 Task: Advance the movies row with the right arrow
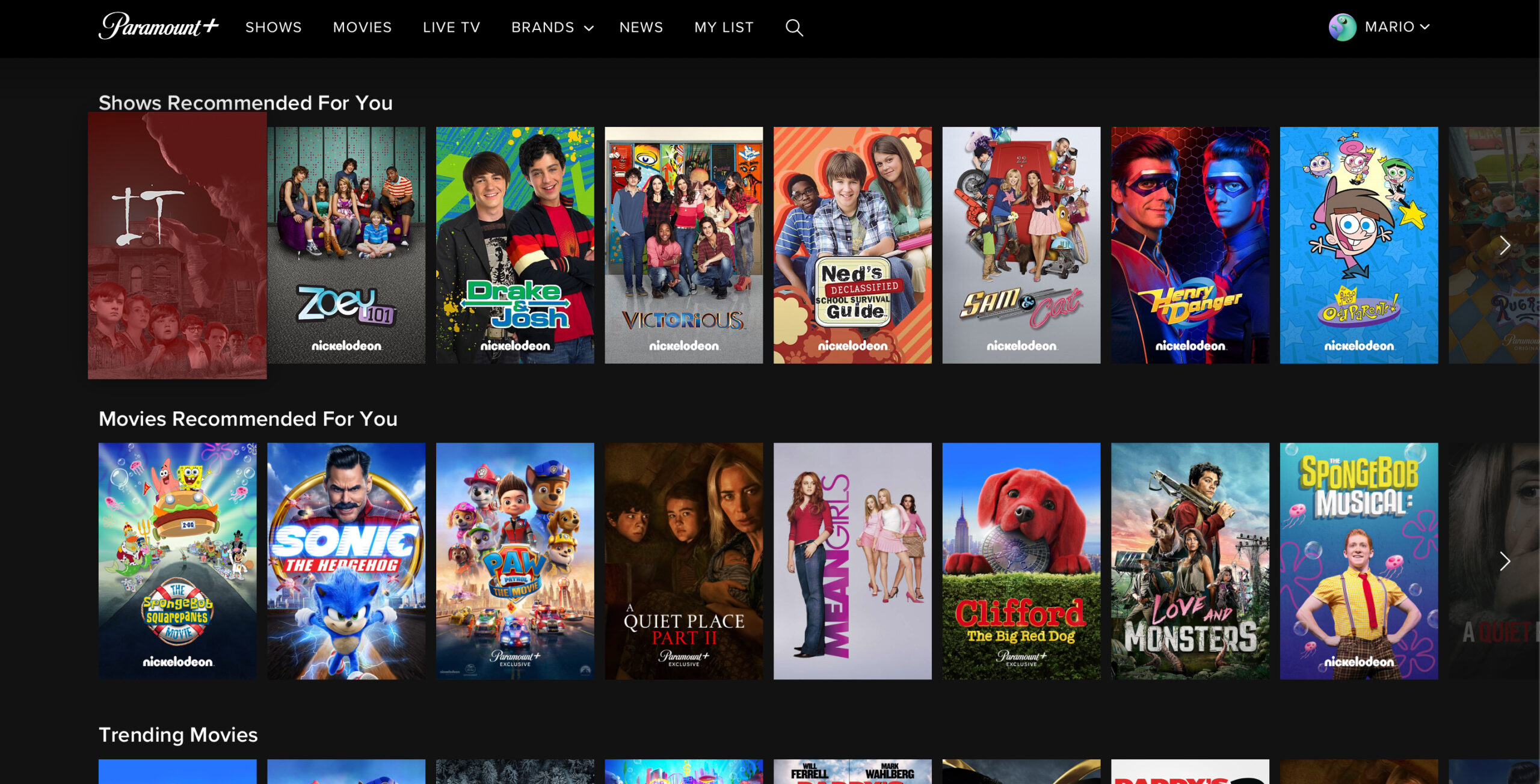tap(1505, 561)
